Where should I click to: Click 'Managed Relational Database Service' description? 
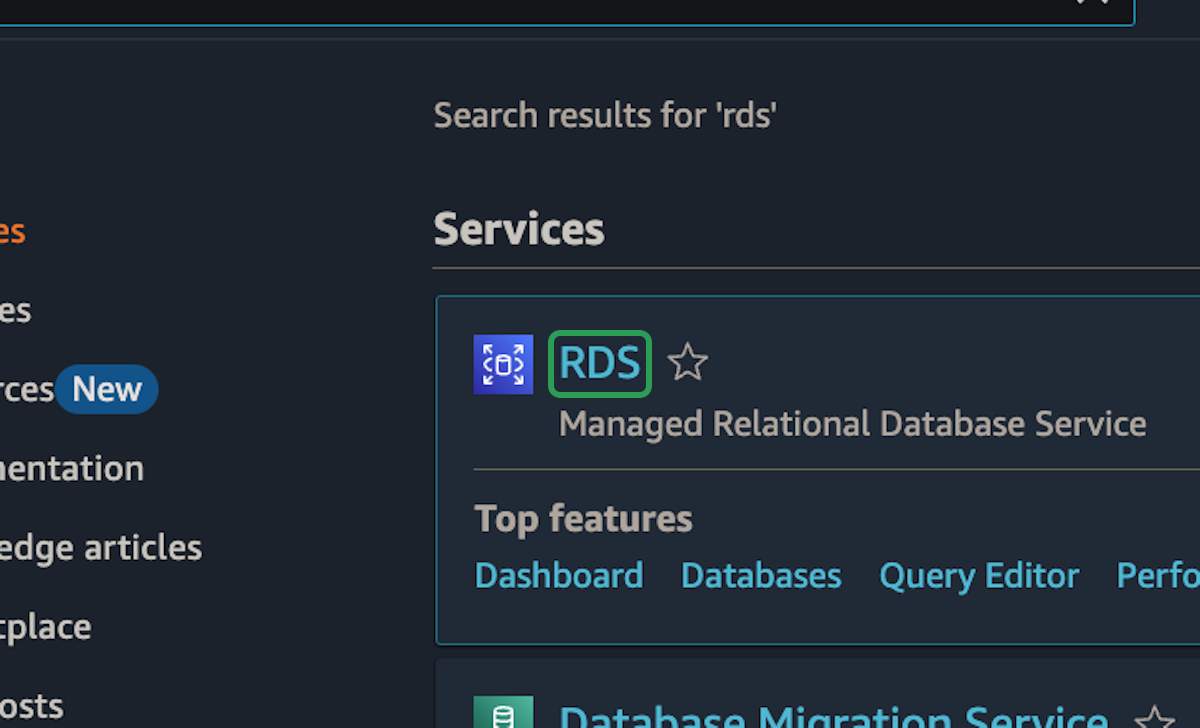(852, 424)
